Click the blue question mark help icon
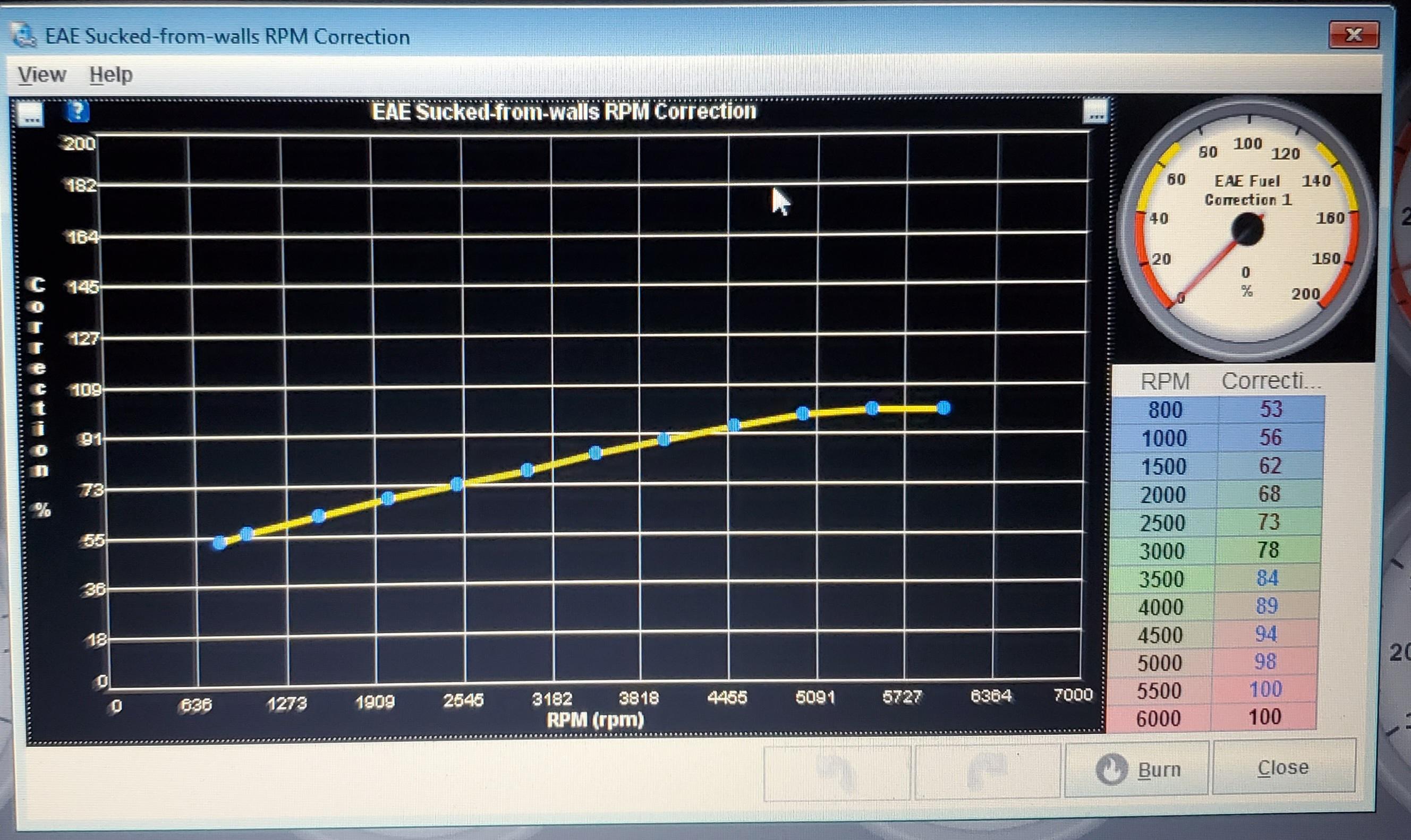Viewport: 1411px width, 840px height. point(77,111)
